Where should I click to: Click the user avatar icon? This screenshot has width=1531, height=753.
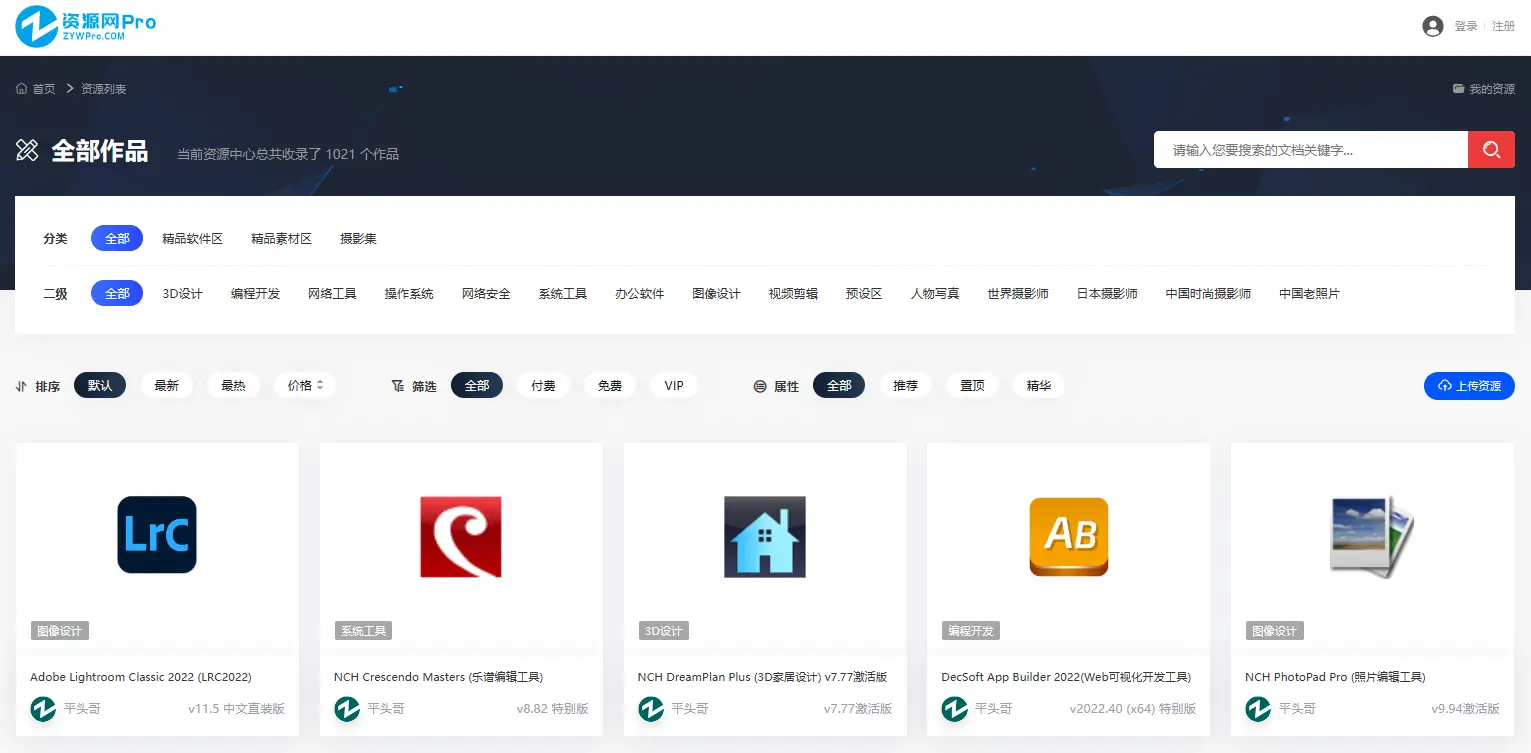(1432, 27)
